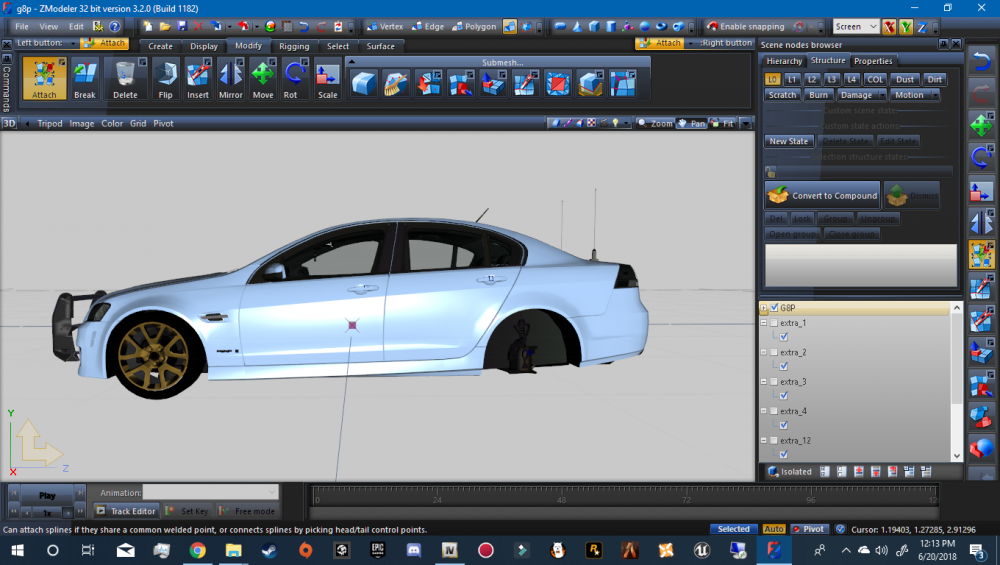Activate the Mirror tool
1000x565 pixels.
[230, 79]
